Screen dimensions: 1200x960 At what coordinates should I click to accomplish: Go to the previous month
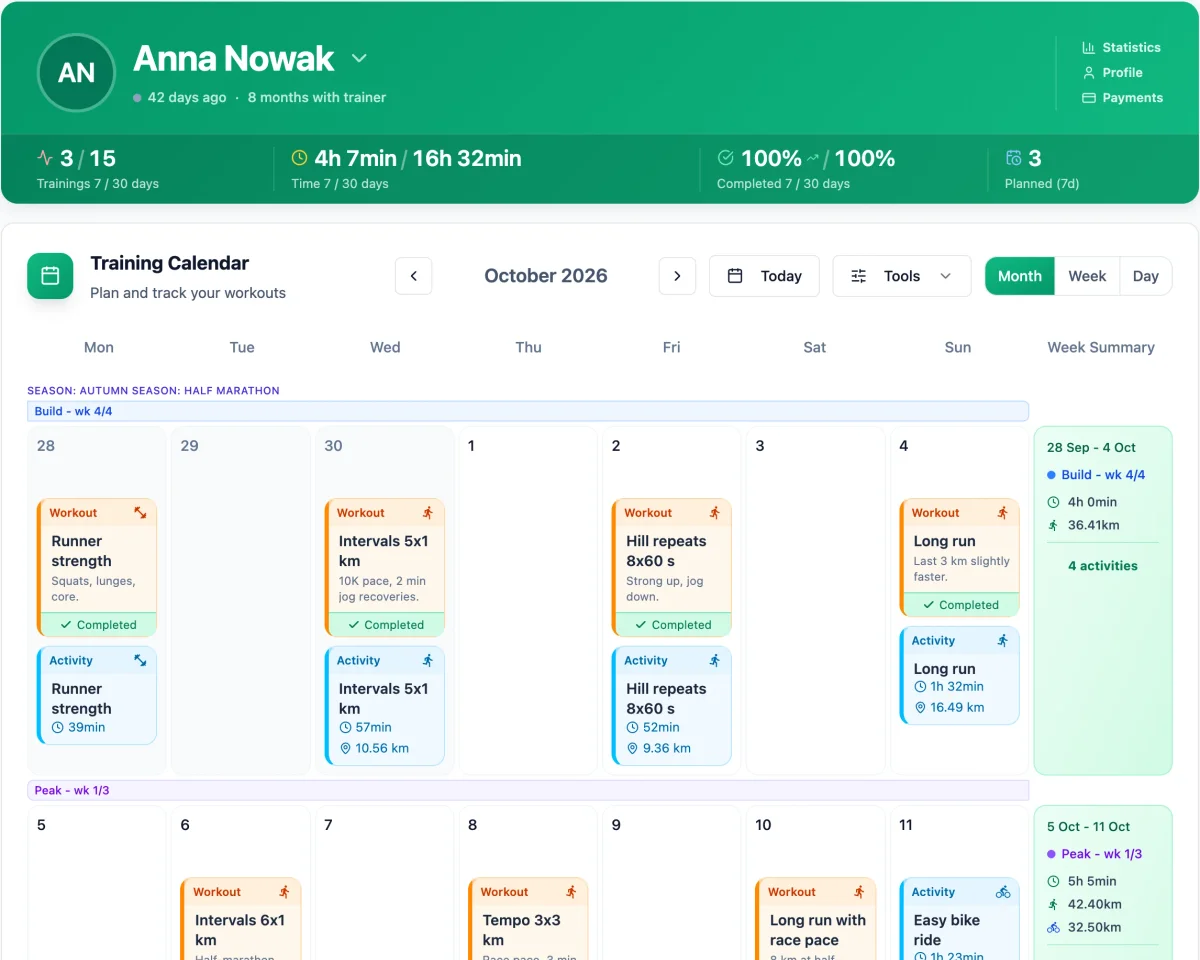point(414,276)
